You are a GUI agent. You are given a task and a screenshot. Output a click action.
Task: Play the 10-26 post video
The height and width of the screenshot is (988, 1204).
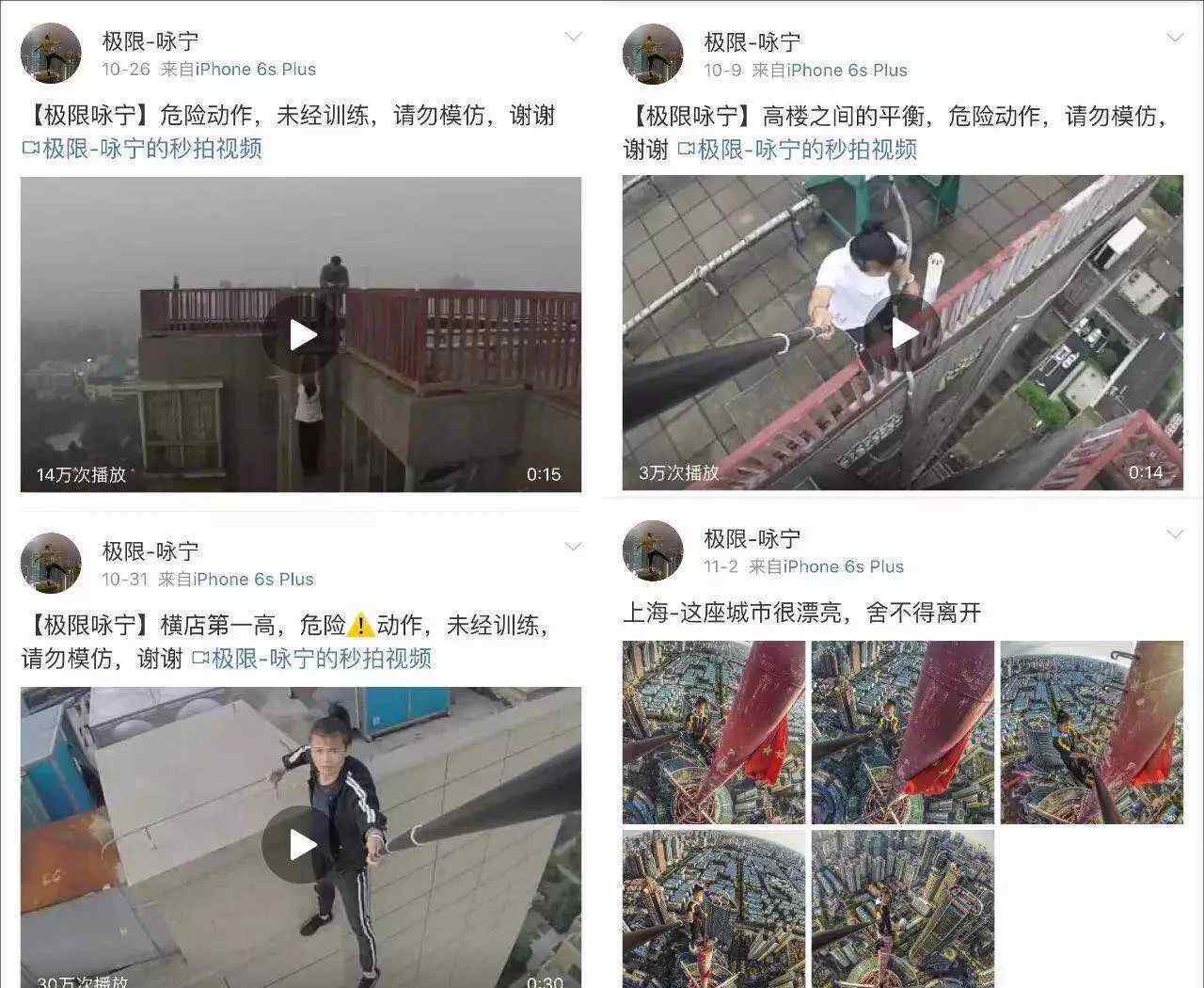tap(301, 334)
